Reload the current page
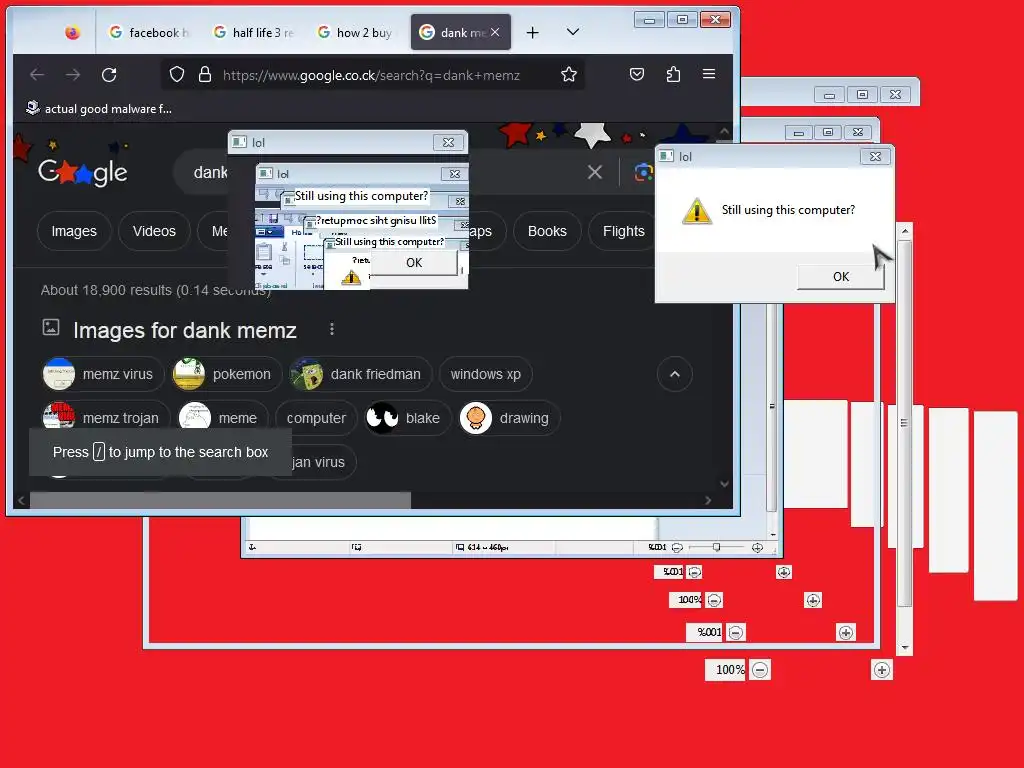 point(109,74)
